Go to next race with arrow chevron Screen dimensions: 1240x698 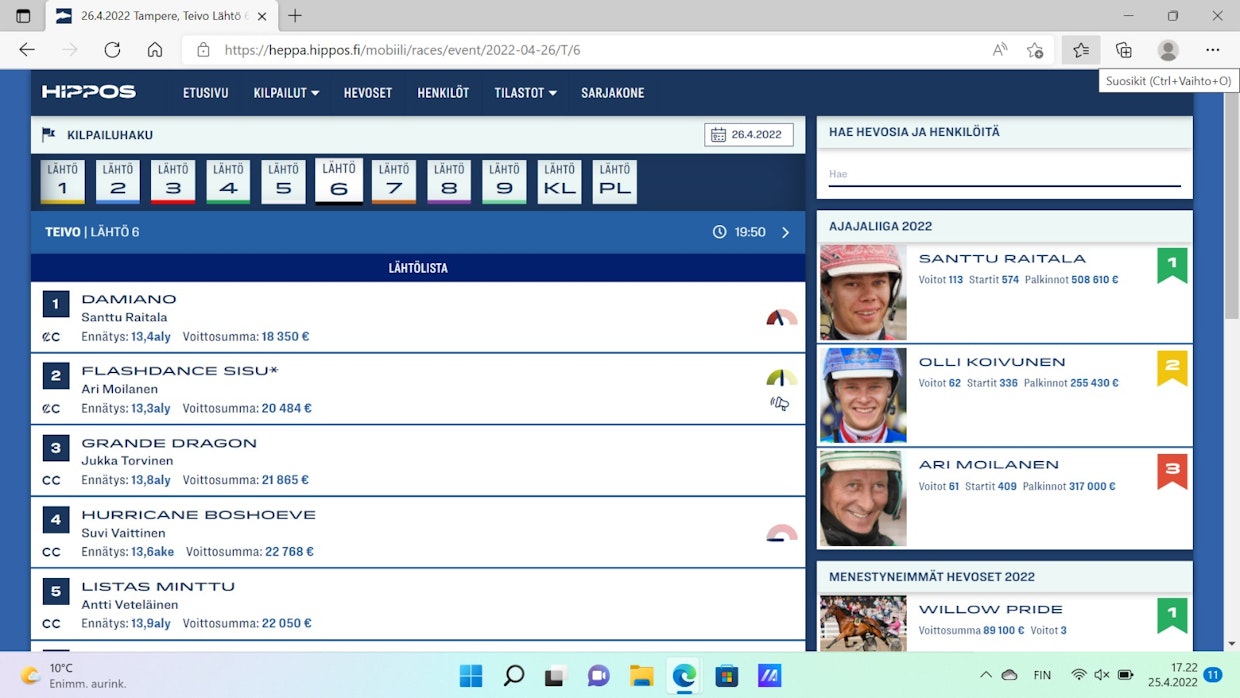(785, 232)
